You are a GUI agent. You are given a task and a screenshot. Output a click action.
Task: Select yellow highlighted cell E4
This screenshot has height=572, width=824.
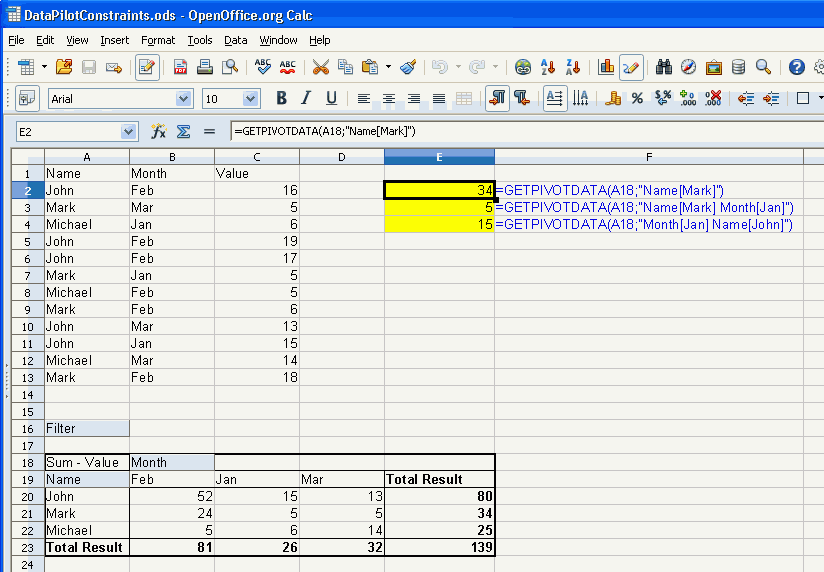[439, 225]
